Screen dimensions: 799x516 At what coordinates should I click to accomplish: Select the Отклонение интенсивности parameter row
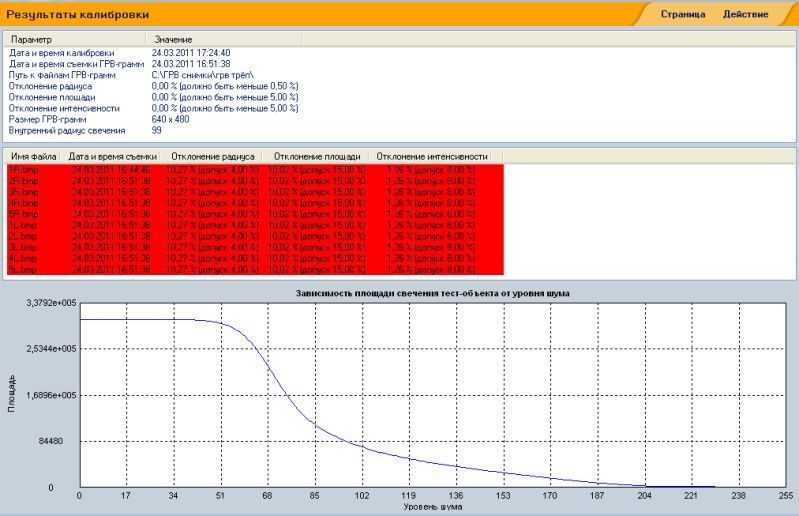click(154, 108)
